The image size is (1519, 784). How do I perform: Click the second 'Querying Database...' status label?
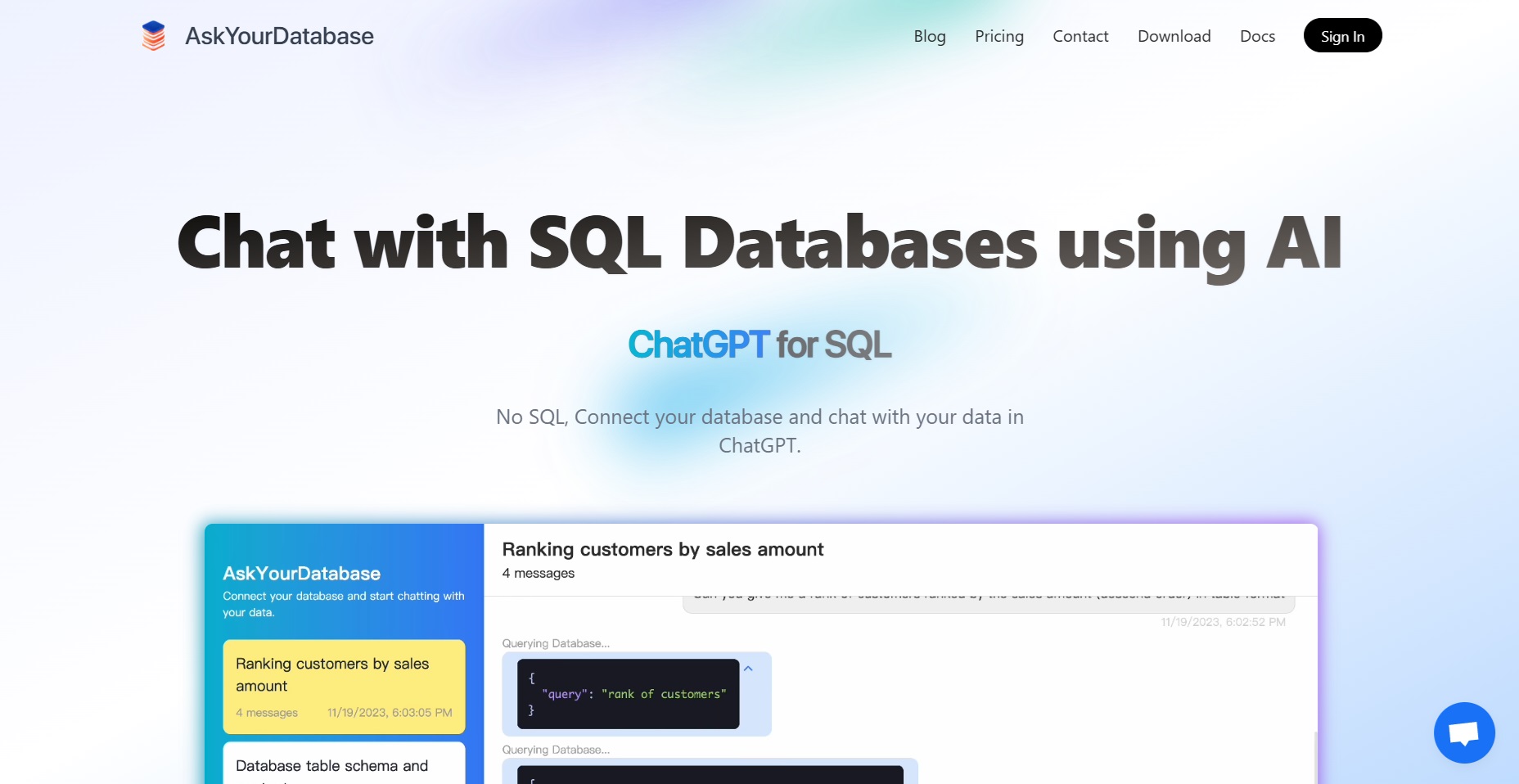[x=556, y=750]
